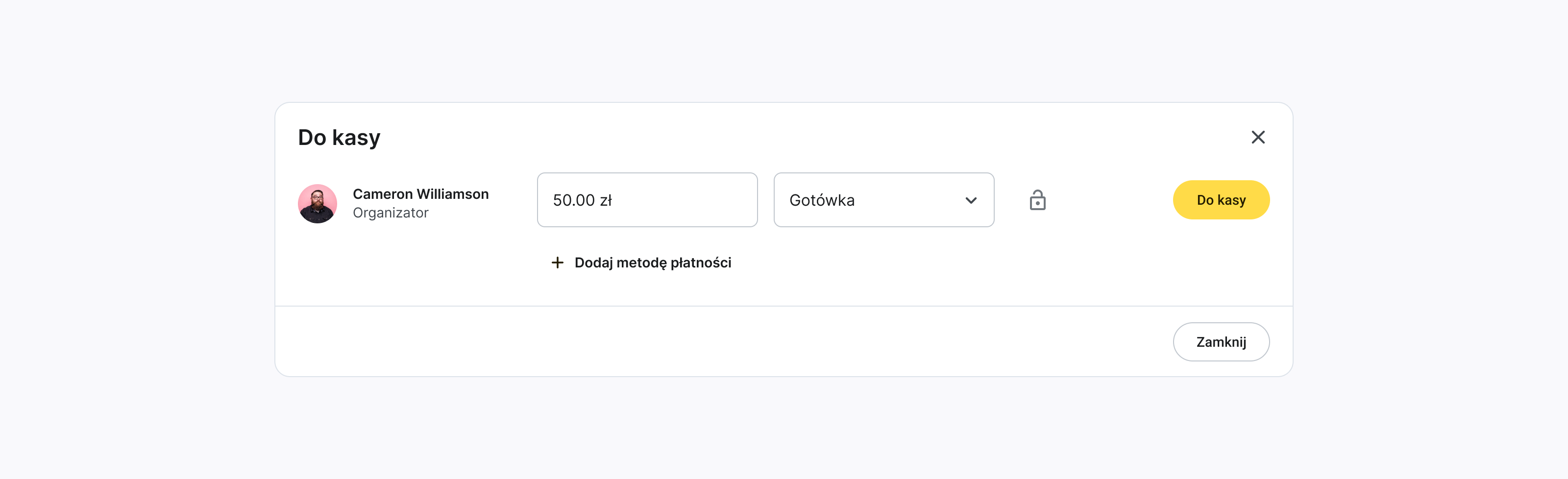Viewport: 1568px width, 479px height.
Task: Click the Zamknij button
Action: click(1221, 342)
